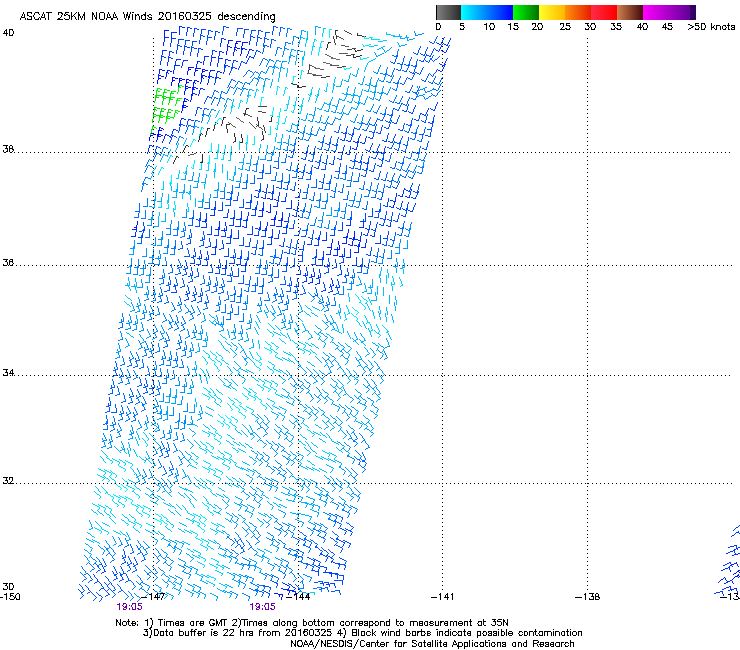Click the green 15-20 knots color swatch
This screenshot has width=740, height=650.
click(x=526, y=12)
